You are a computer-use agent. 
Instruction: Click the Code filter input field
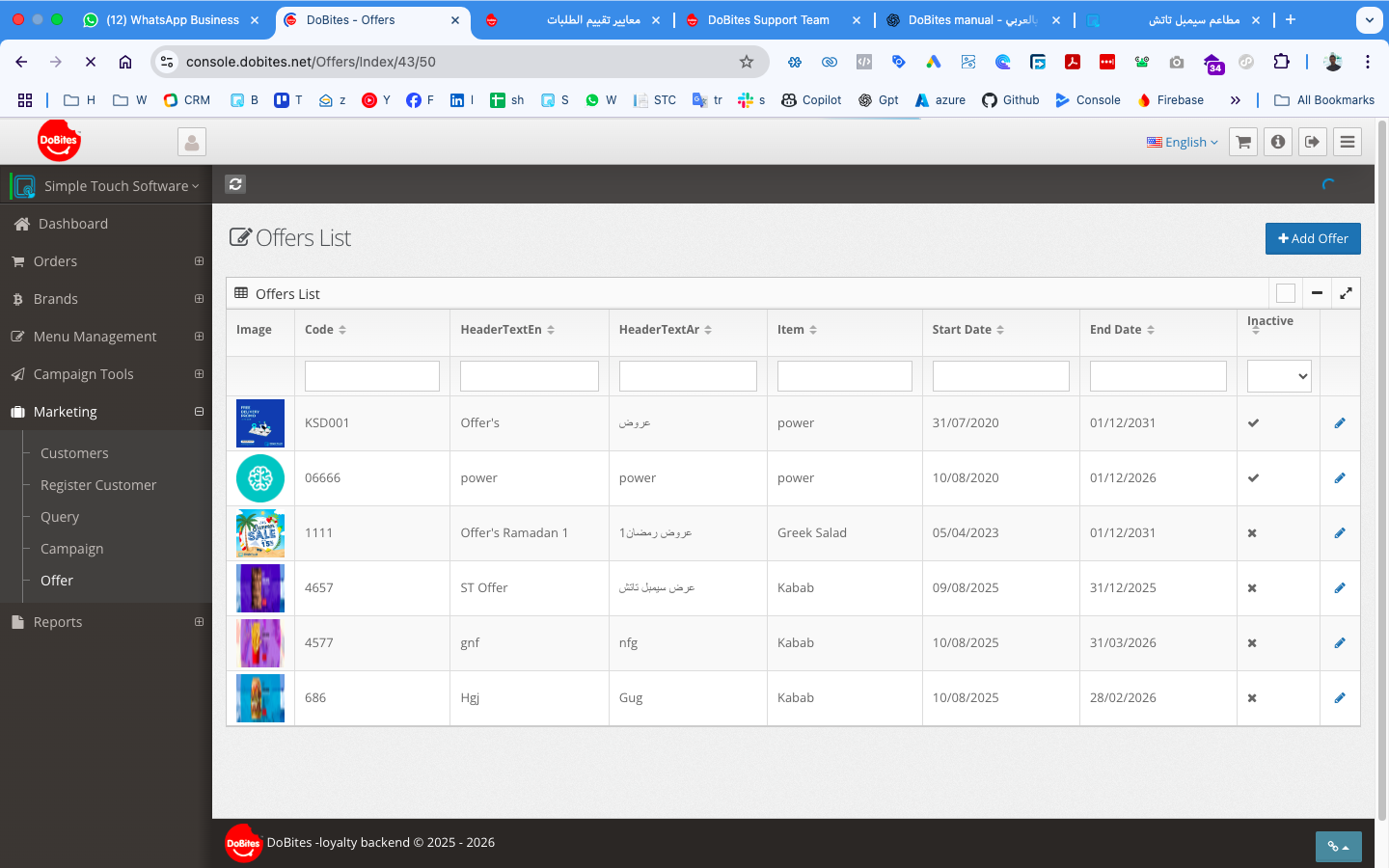(x=371, y=376)
